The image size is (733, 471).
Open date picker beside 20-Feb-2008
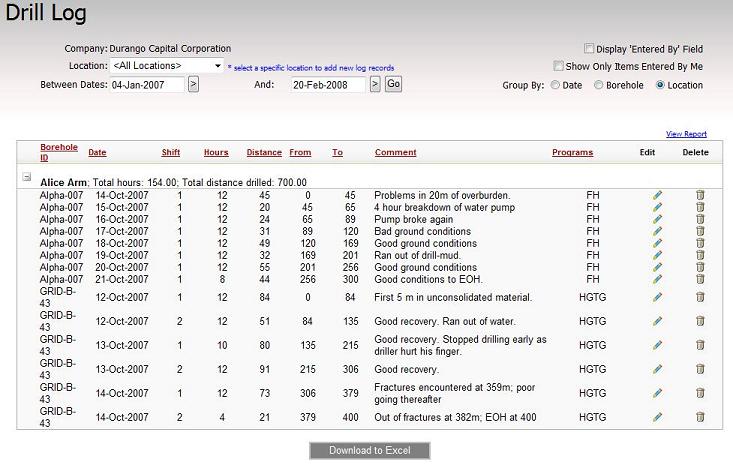tap(375, 85)
